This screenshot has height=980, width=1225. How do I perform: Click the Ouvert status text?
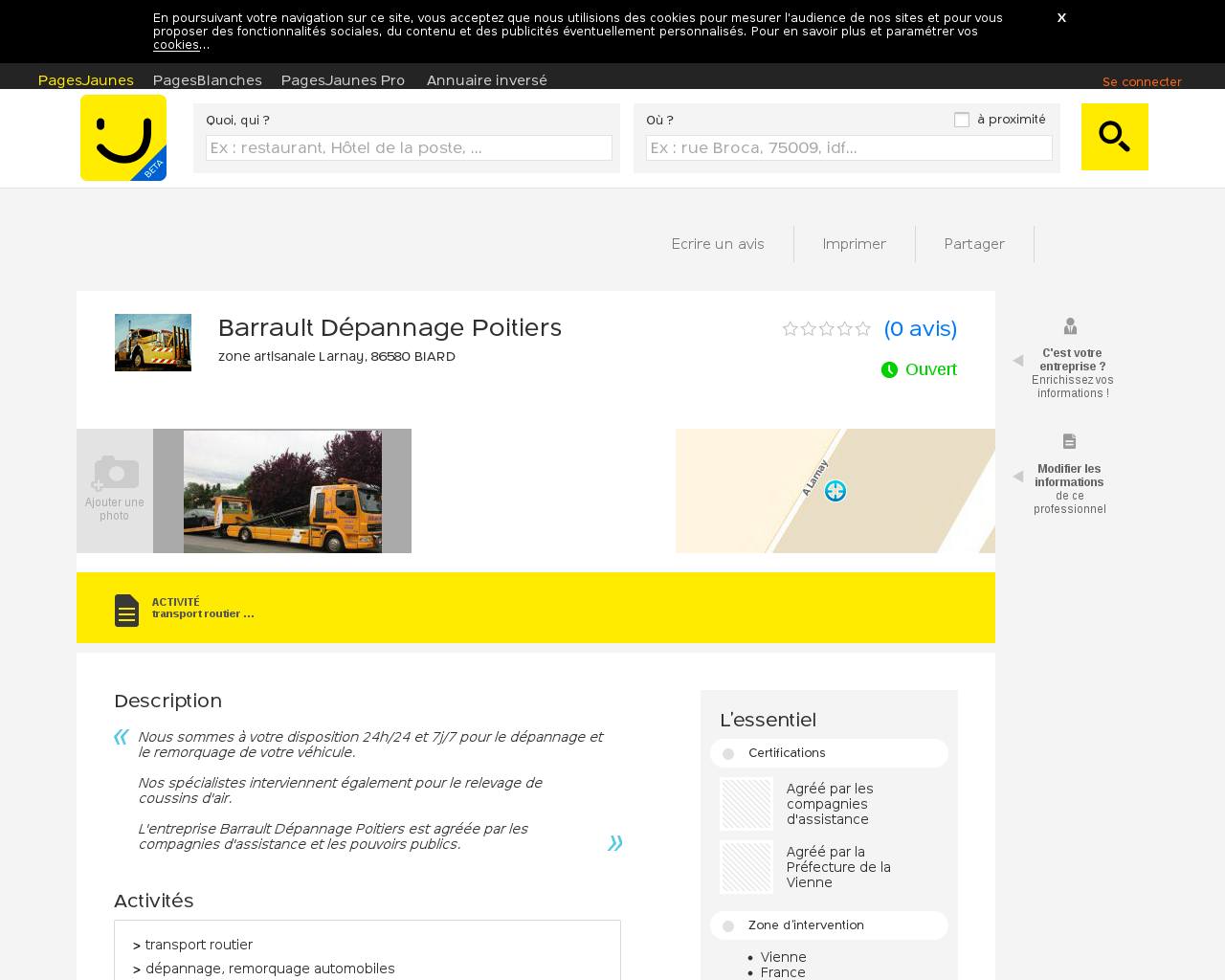pos(931,369)
